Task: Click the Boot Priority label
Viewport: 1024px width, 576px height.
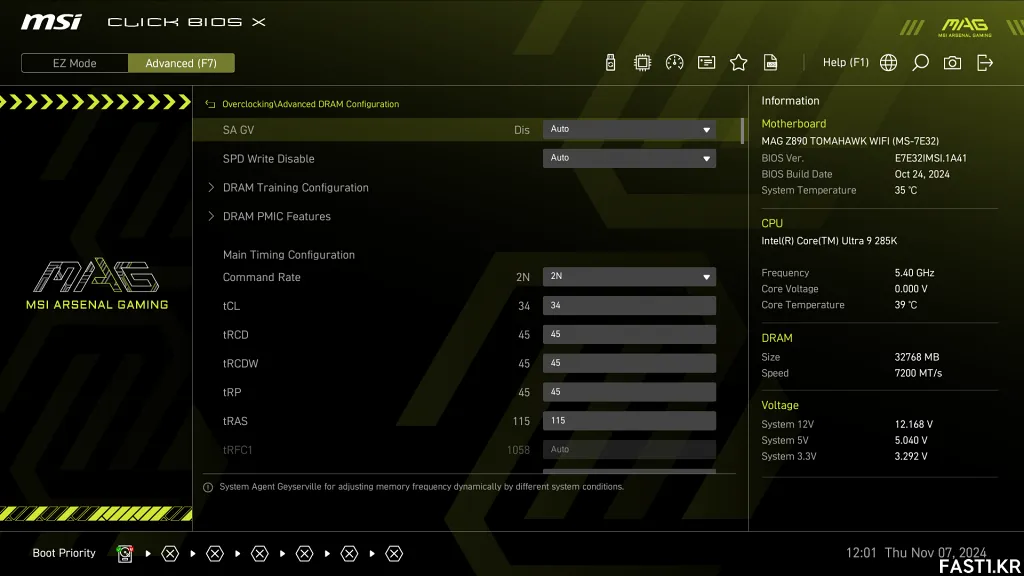Action: (x=64, y=553)
